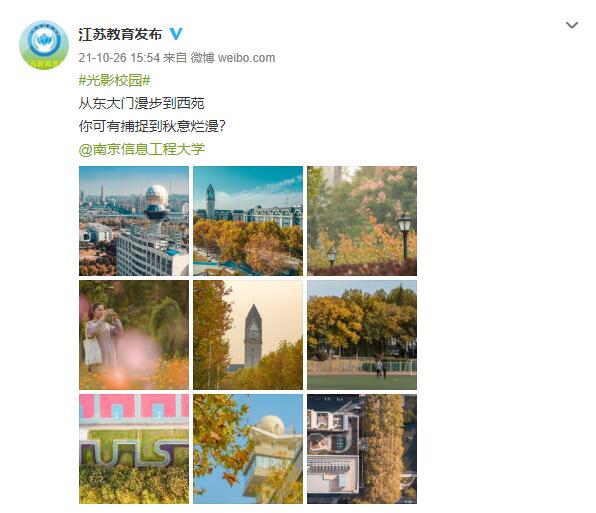Click the post timestamp 21-10-26 15:54
The width and height of the screenshot is (596, 513).
pyautogui.click(x=119, y=58)
